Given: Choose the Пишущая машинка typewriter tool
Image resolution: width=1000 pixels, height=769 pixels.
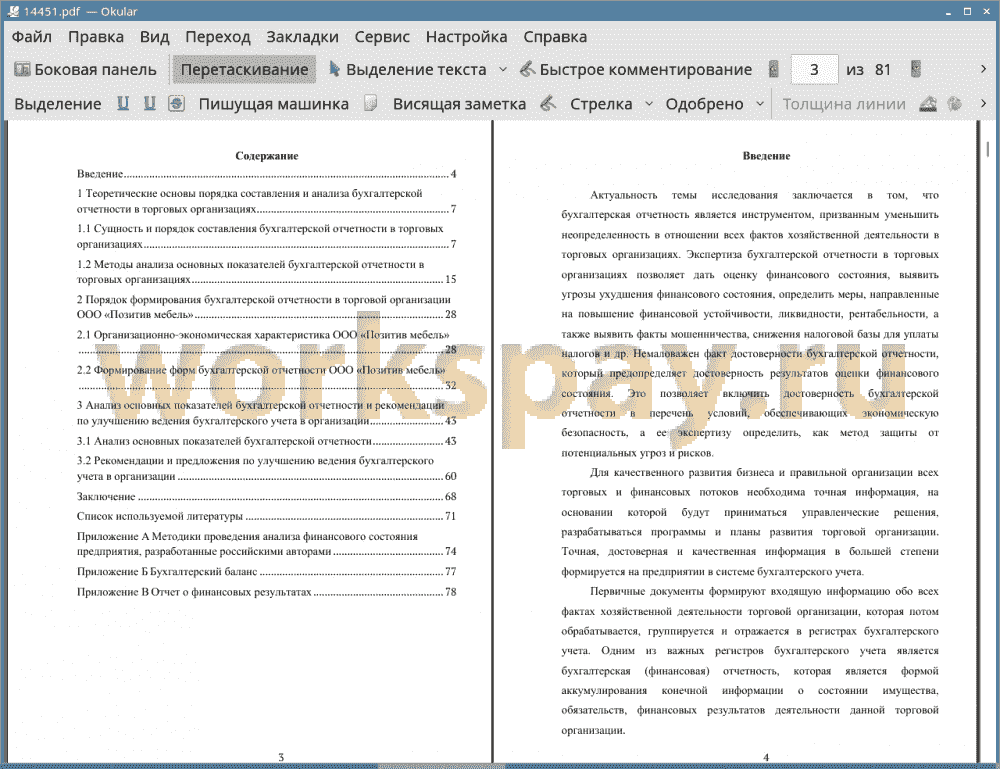Looking at the screenshot, I should tap(274, 104).
